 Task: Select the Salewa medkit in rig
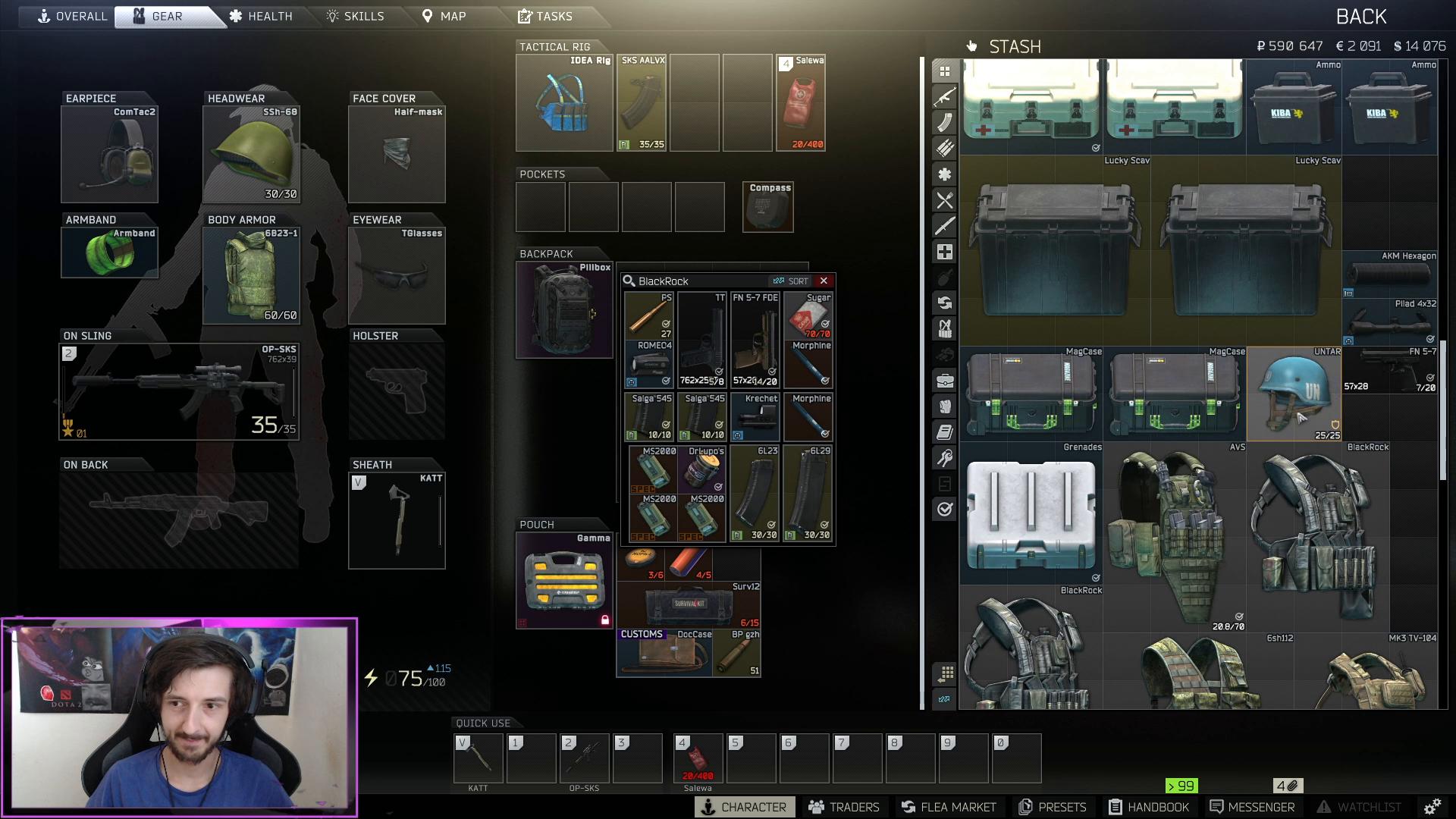point(801,102)
